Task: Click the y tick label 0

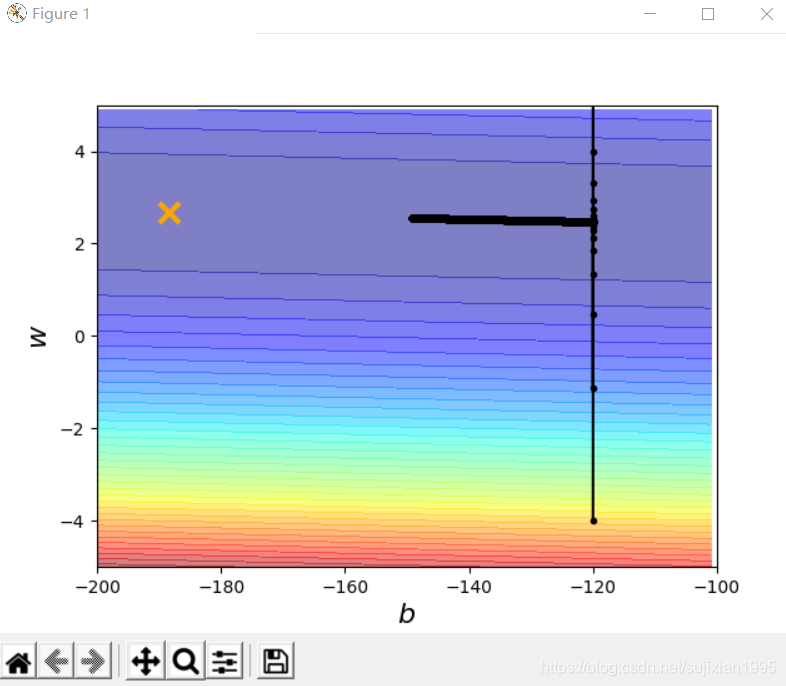Action: pyautogui.click(x=80, y=337)
